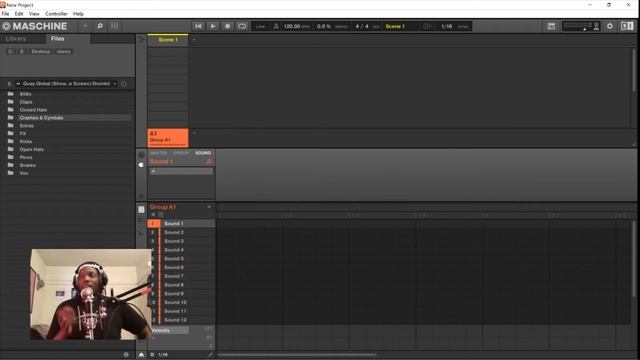Toggle the metronome icon
The width and height of the screenshot is (640, 360).
(276, 26)
